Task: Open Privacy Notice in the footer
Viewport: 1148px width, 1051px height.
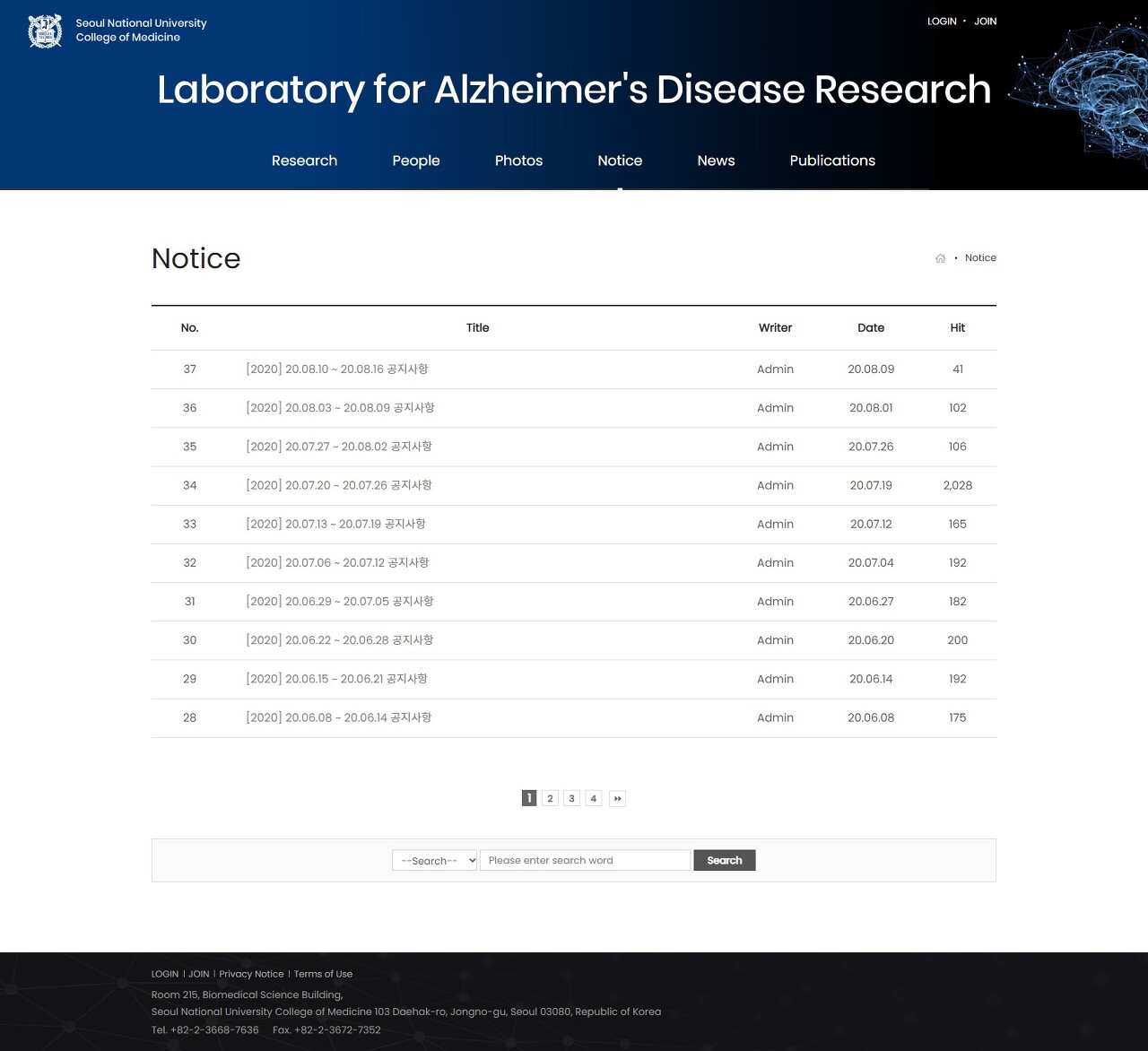Action: pyautogui.click(x=251, y=974)
